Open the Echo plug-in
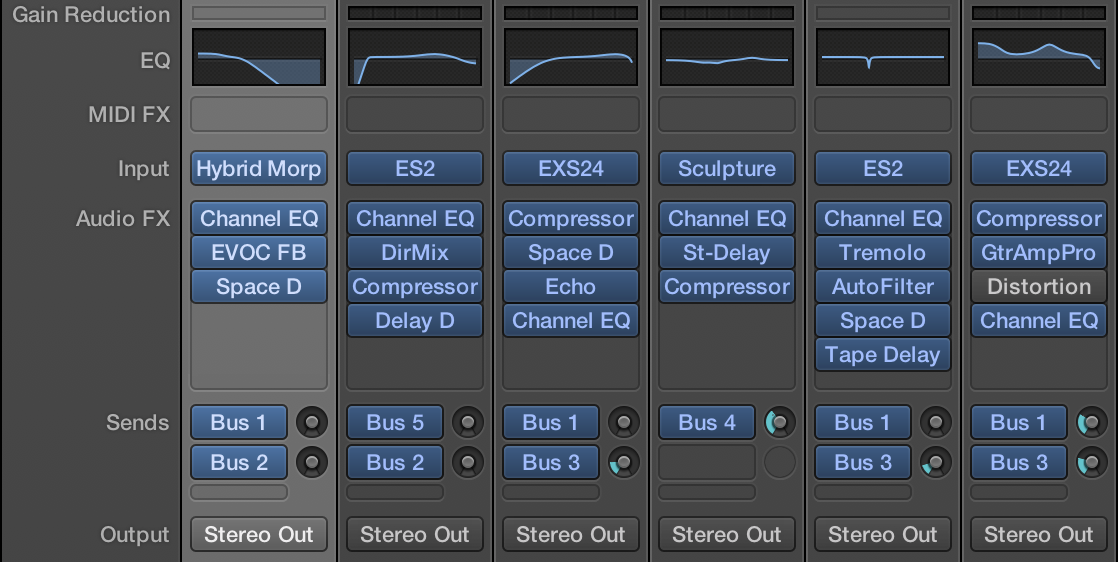Screen dimensions: 1118x562 [x=571, y=287]
